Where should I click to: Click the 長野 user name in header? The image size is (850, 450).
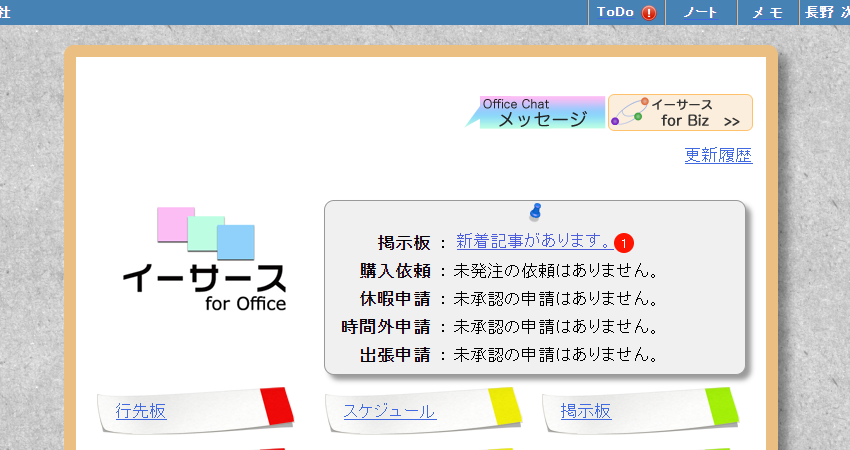tap(826, 12)
